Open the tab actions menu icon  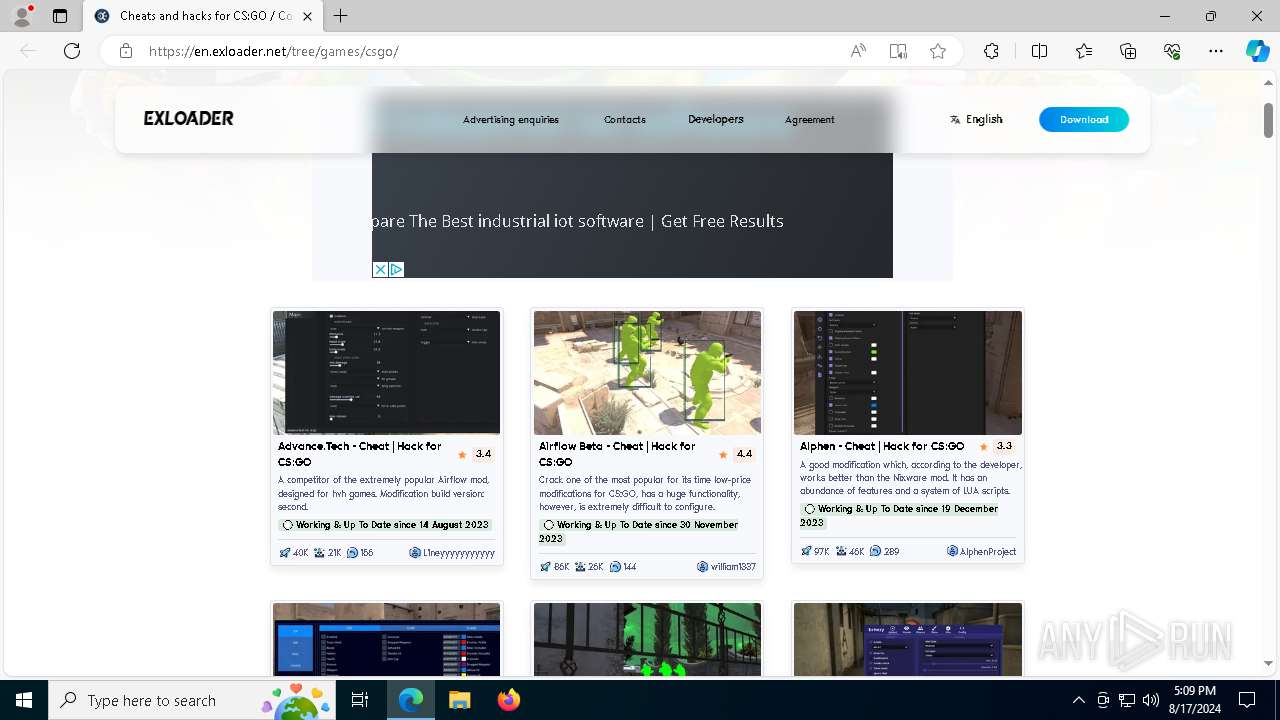click(60, 16)
